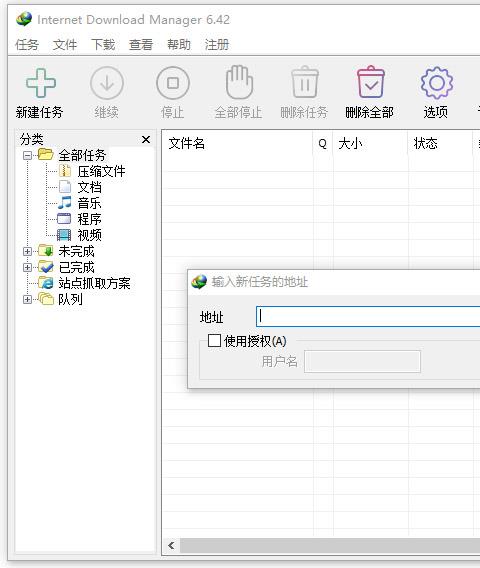480x568 pixels.
Task: Click the 输入新任务的地址 dialog title
Action: tap(259, 281)
